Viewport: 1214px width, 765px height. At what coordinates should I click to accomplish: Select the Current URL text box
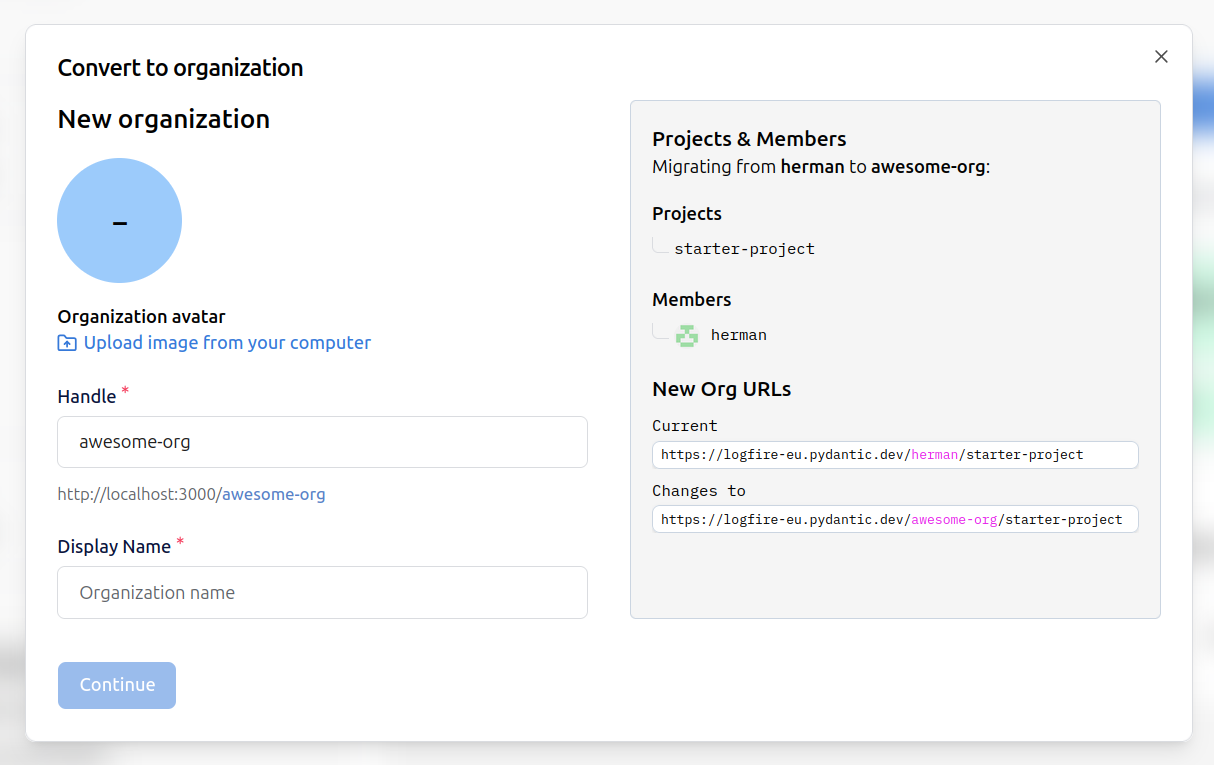click(x=895, y=455)
